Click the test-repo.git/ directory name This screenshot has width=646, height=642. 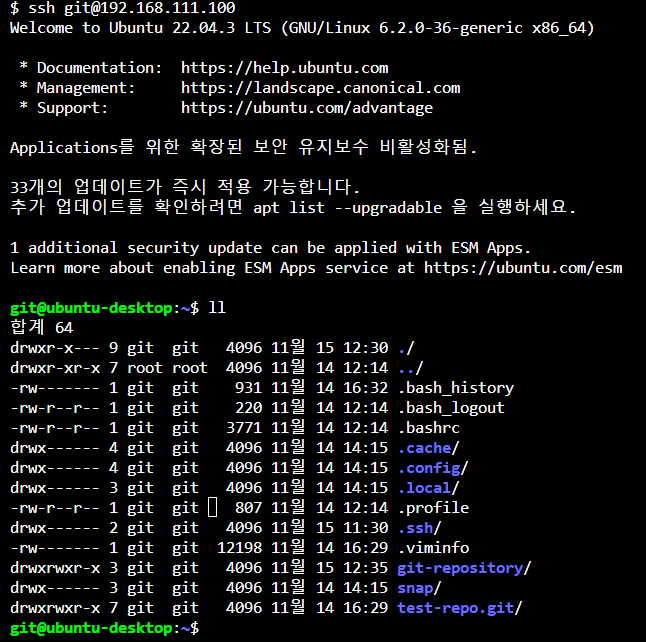460,608
